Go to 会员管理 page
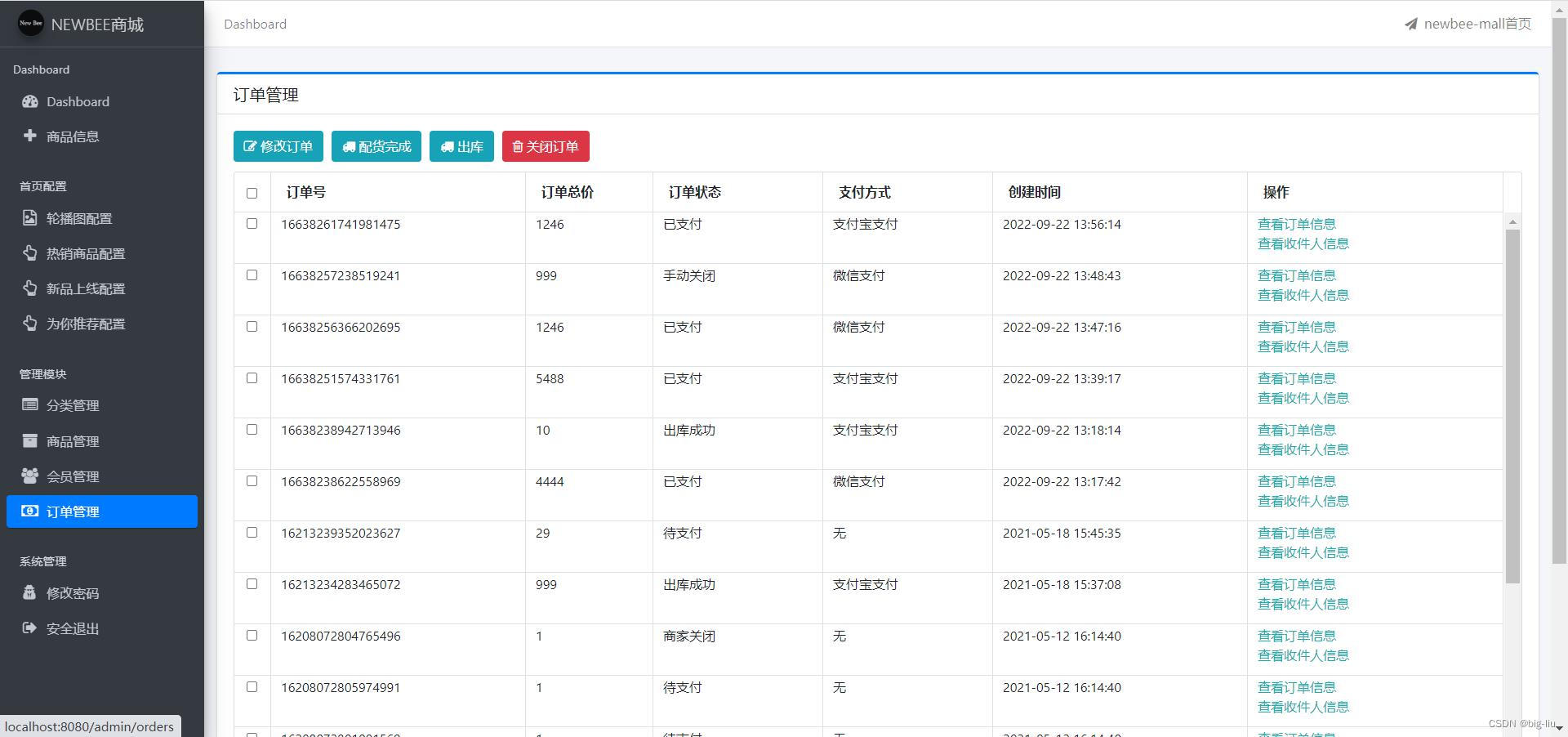The width and height of the screenshot is (1568, 737). 102,476
